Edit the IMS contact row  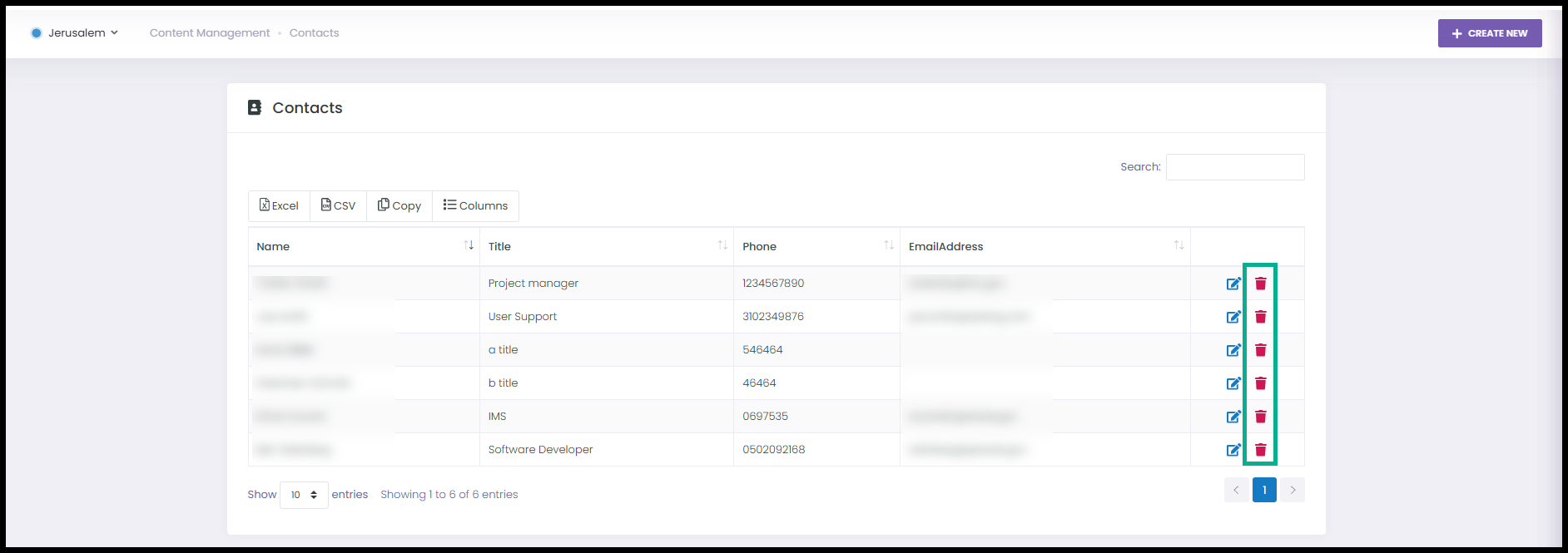1233,417
